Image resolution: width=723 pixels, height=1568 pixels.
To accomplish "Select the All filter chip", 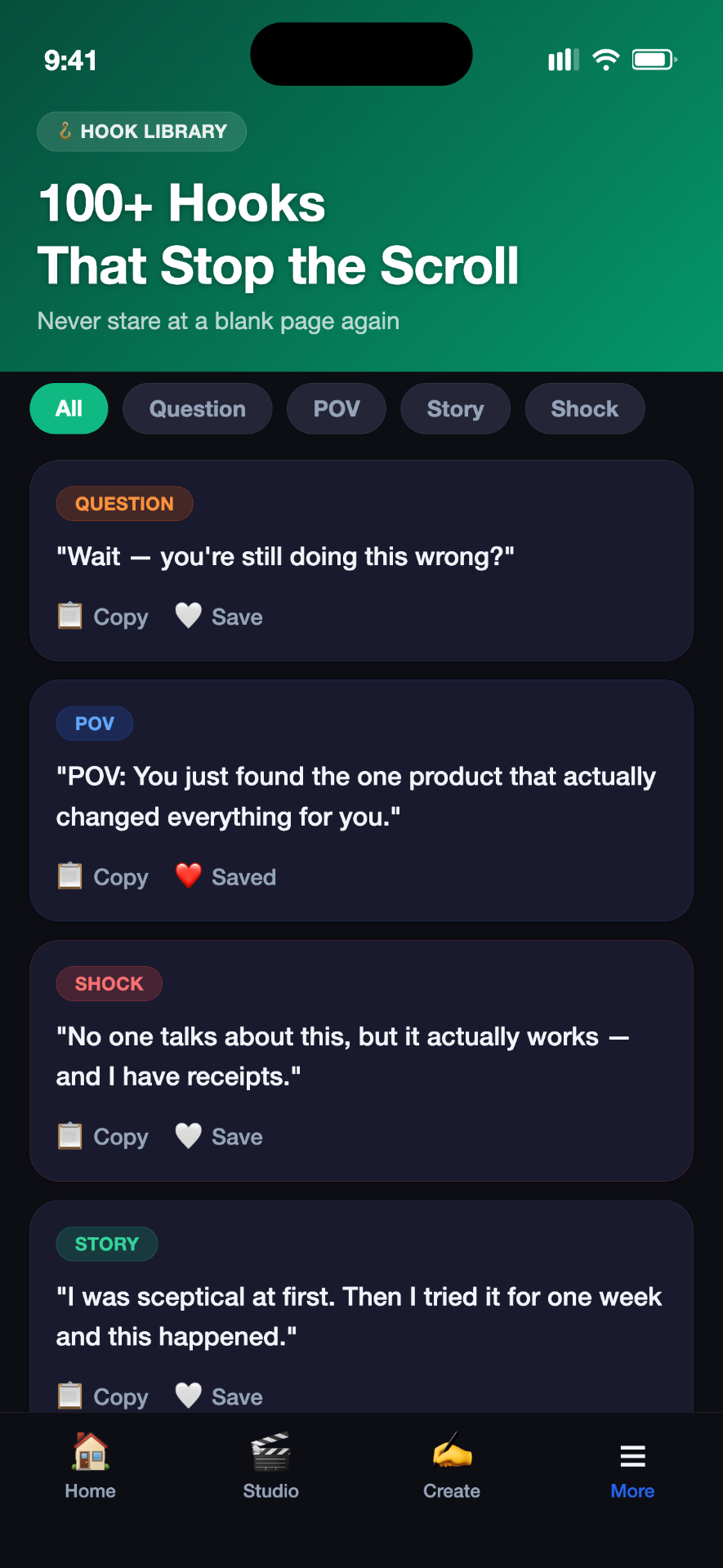I will coord(69,408).
